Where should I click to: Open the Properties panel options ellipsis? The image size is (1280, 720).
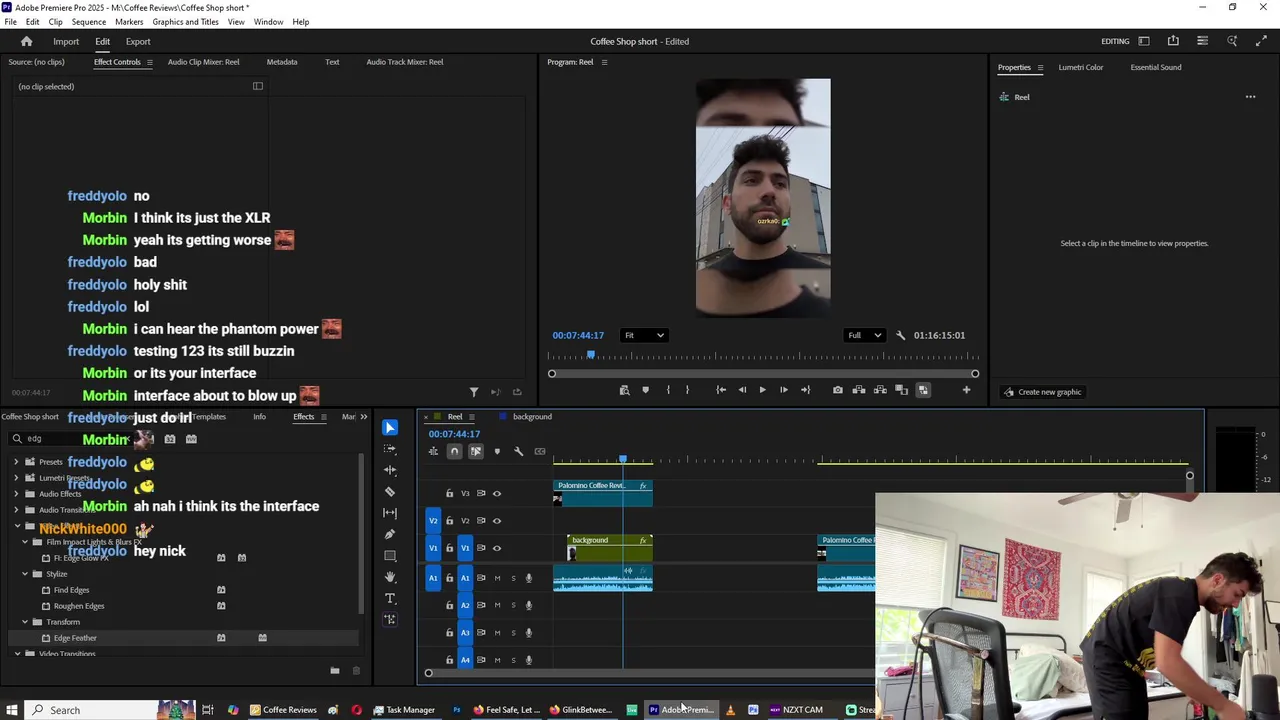point(1250,97)
